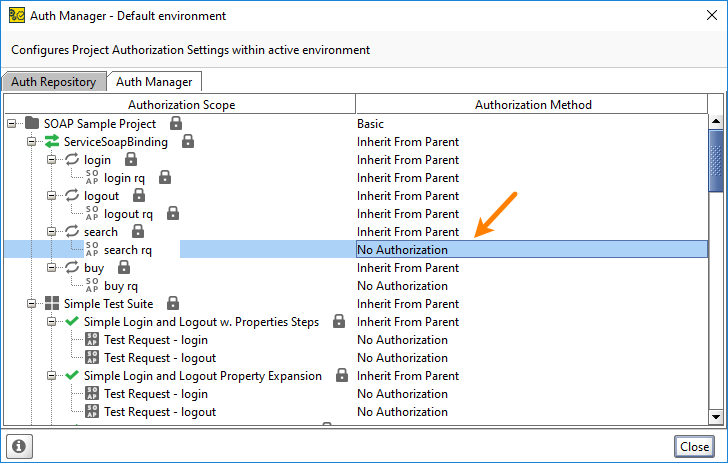Screen dimensions: 728x463
Task: Click the SOAP icon of logout rq
Action: pos(92,213)
